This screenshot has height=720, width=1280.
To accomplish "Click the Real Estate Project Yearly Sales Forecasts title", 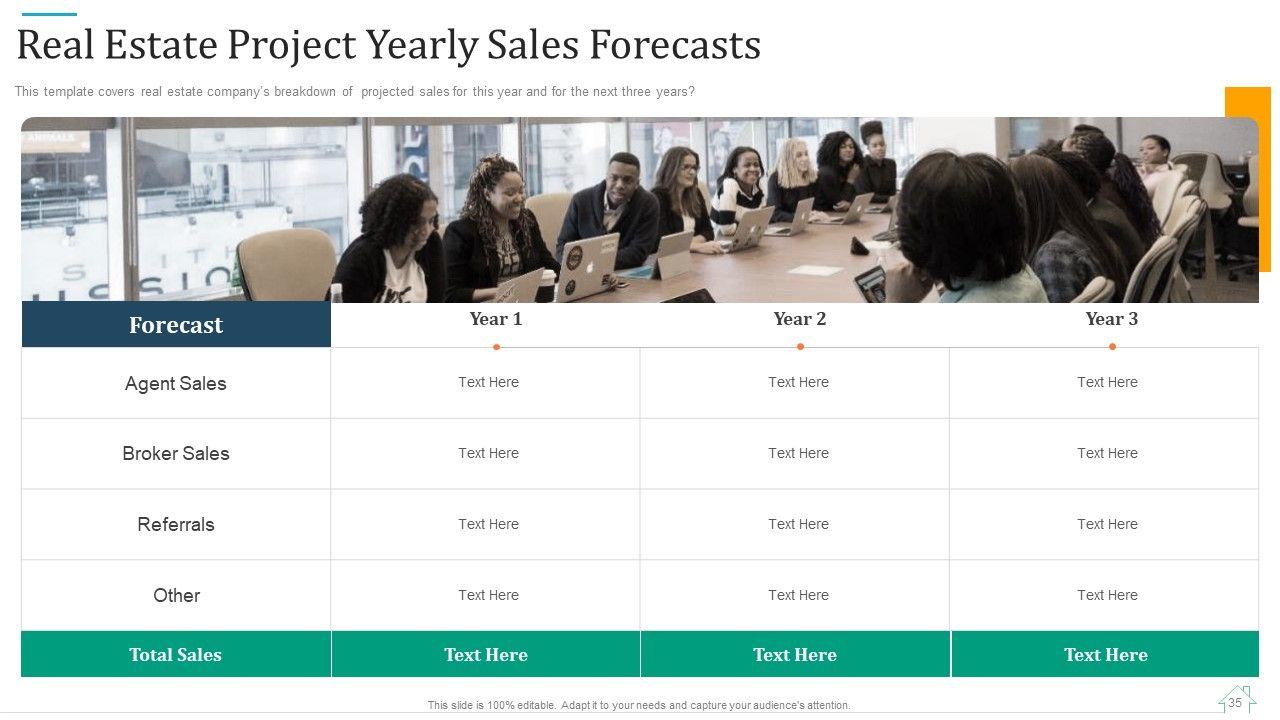I will click(x=389, y=45).
